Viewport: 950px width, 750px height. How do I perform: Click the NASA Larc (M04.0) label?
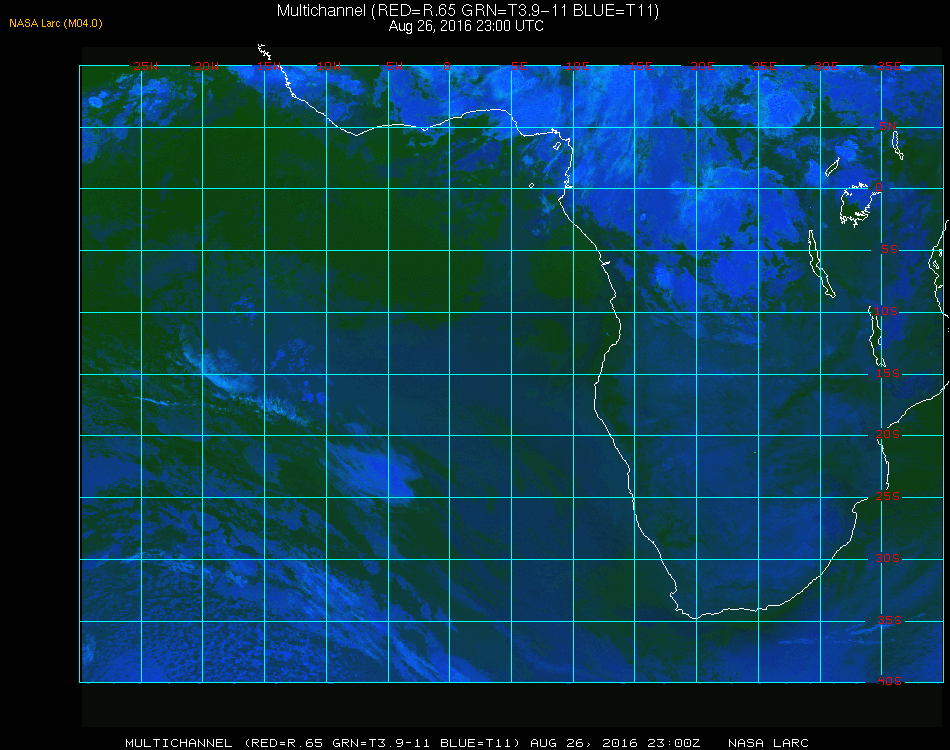(x=56, y=23)
